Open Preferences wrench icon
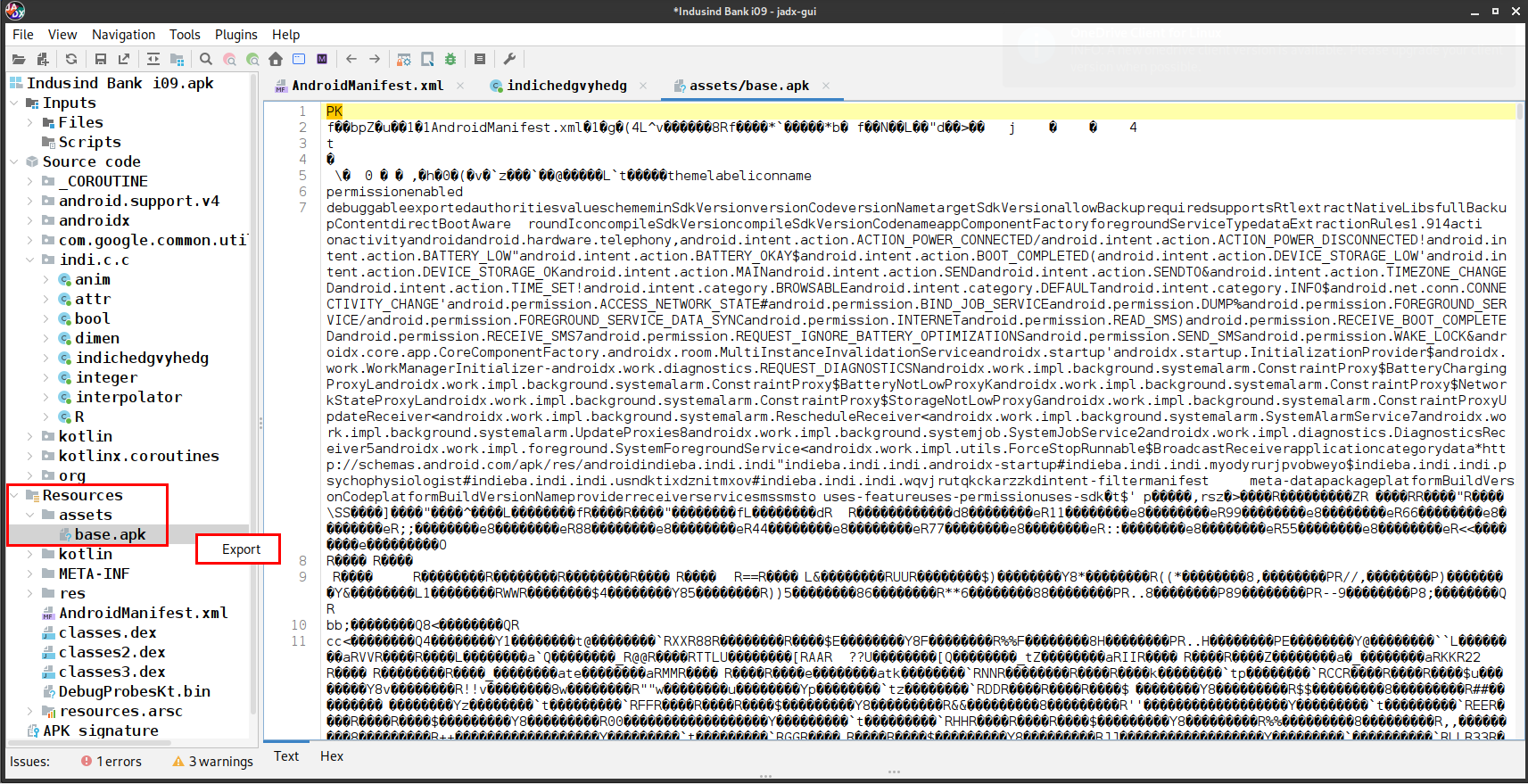 pyautogui.click(x=509, y=59)
